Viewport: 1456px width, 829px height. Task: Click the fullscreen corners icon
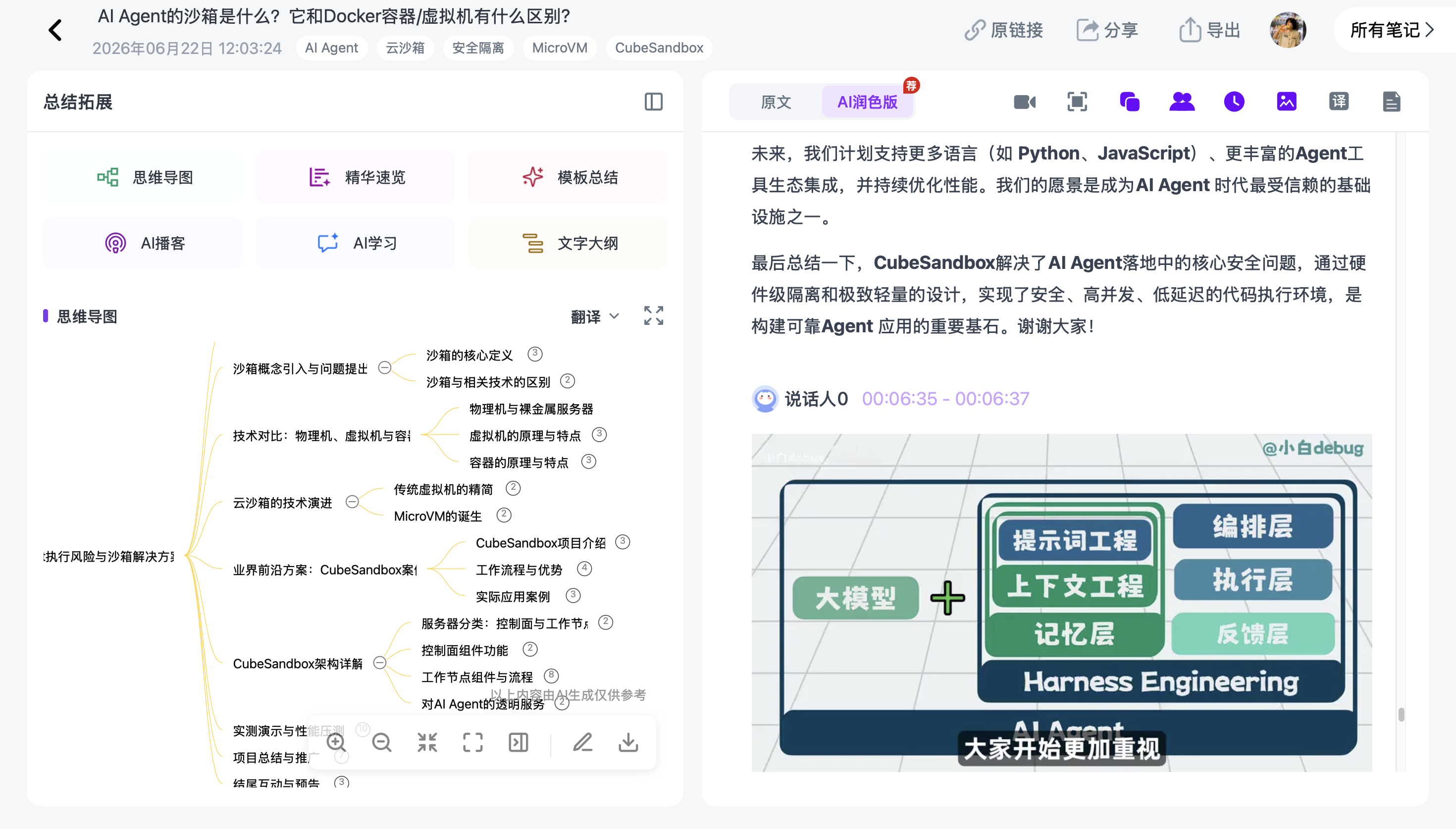click(473, 742)
